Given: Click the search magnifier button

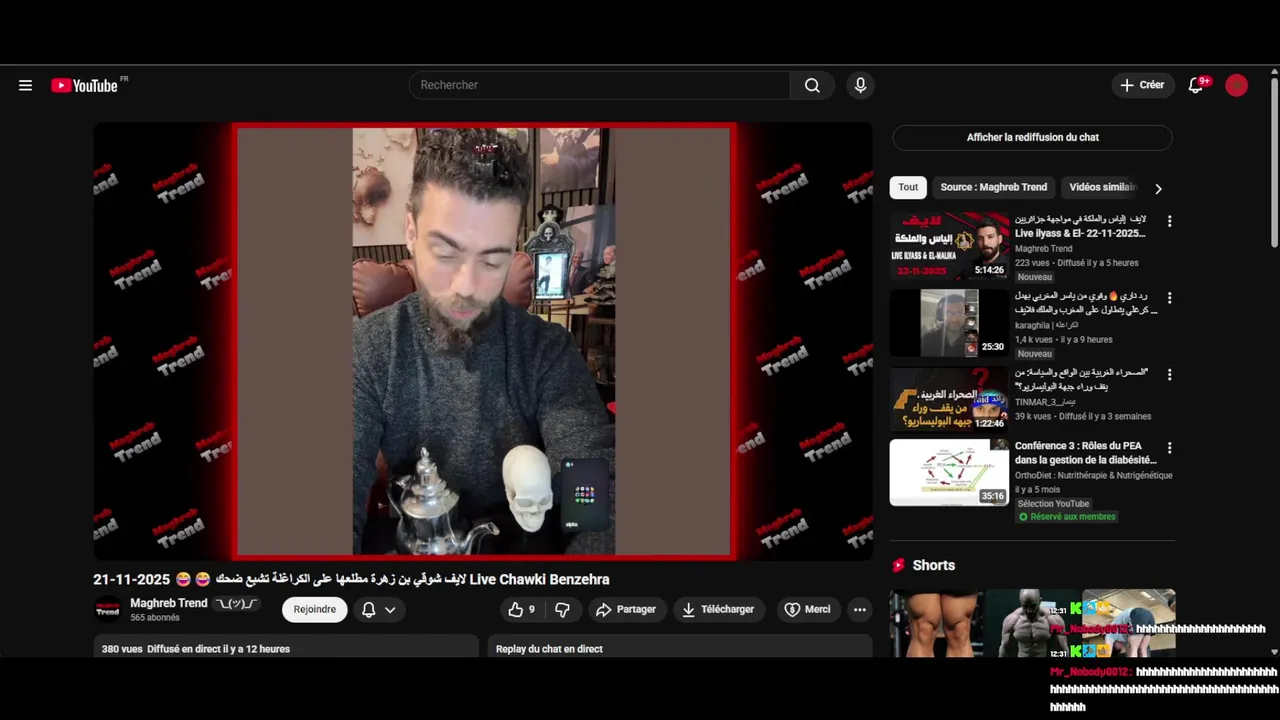Looking at the screenshot, I should (x=812, y=86).
